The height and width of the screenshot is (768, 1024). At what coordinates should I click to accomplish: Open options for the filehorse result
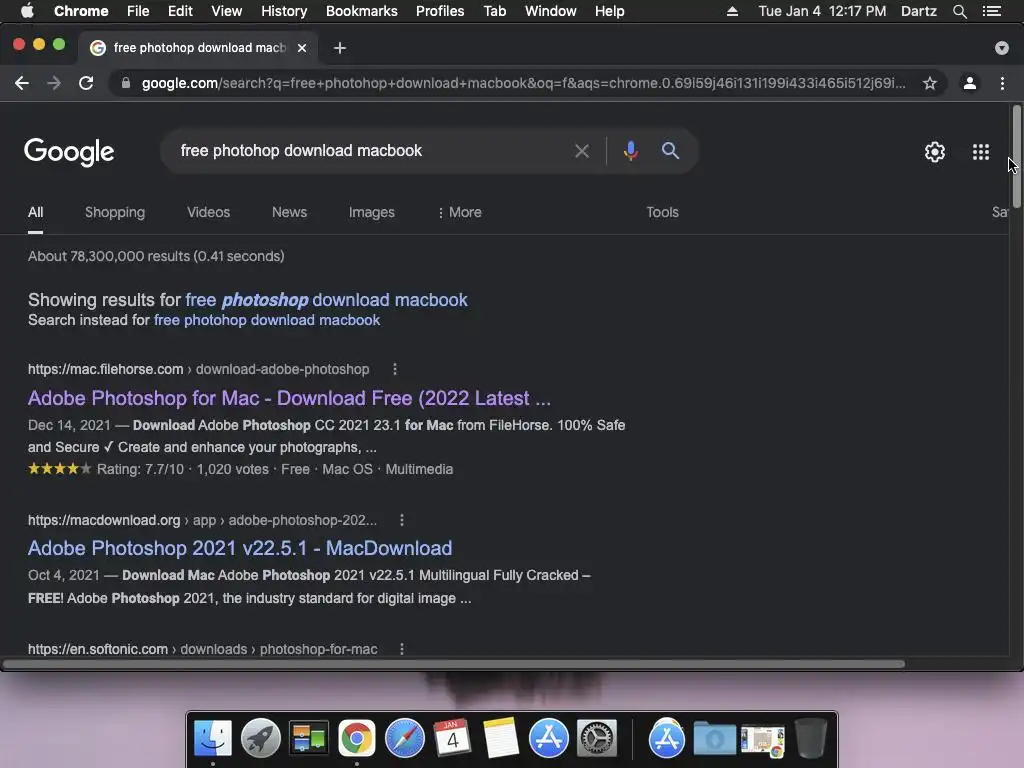395,369
